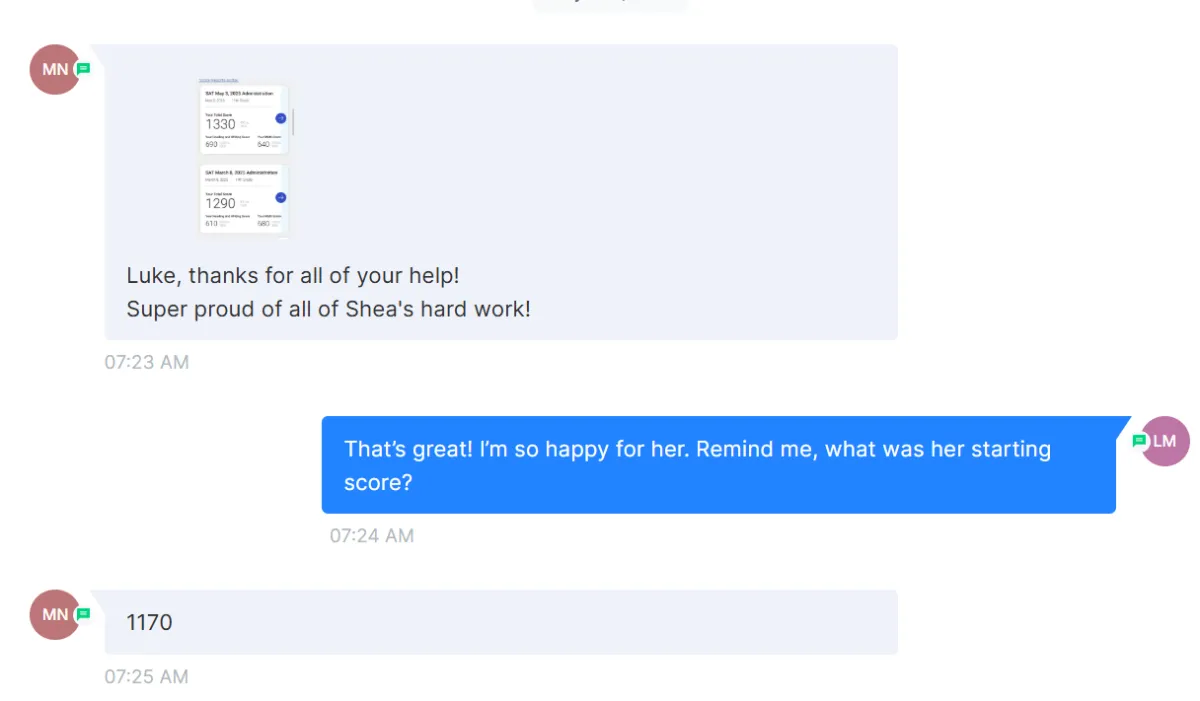This screenshot has width=1200, height=701.
Task: Click green chat badge beside LM avatar
Action: click(1139, 441)
